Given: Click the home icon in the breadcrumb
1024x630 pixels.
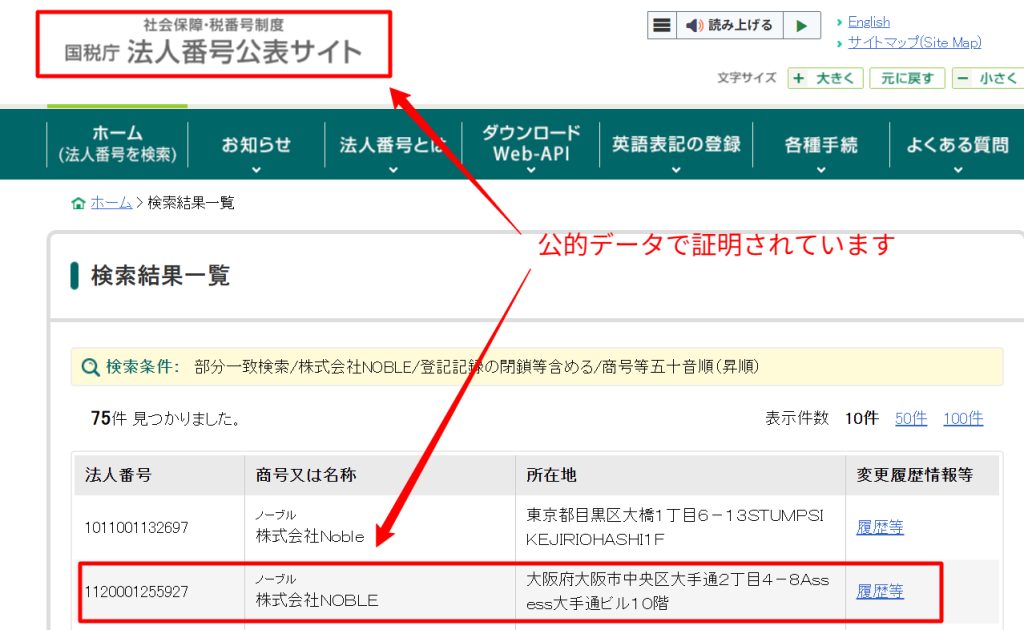Looking at the screenshot, I should 78,202.
